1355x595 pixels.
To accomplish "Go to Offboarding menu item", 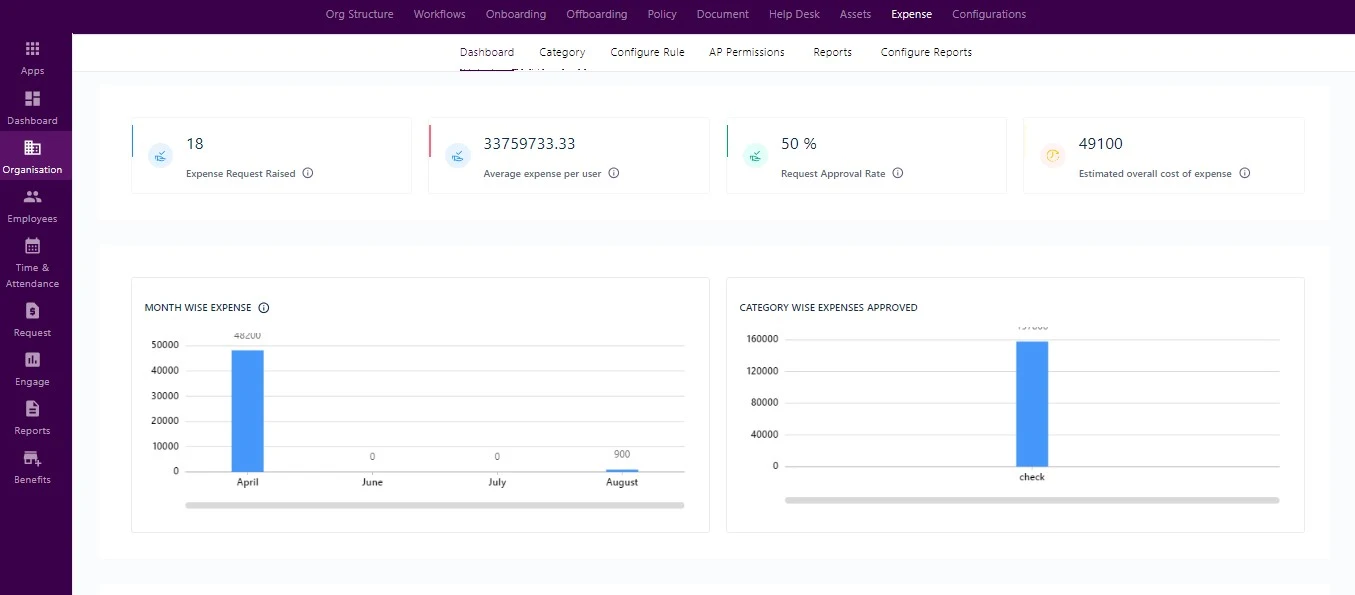I will pos(597,14).
